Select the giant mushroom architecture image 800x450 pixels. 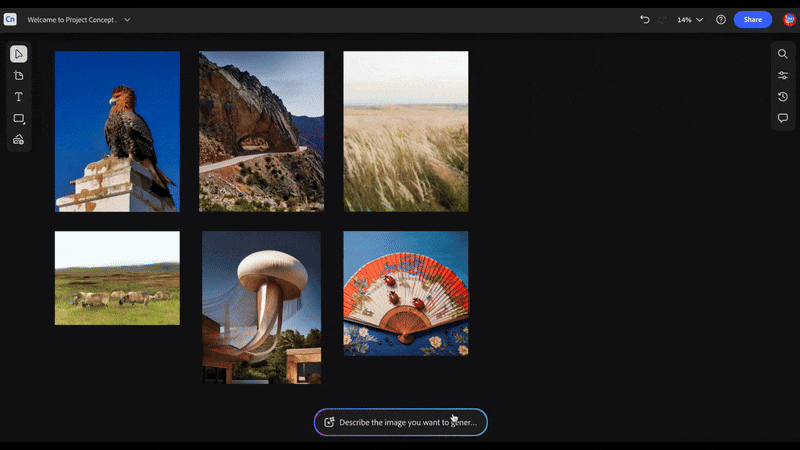pos(262,307)
